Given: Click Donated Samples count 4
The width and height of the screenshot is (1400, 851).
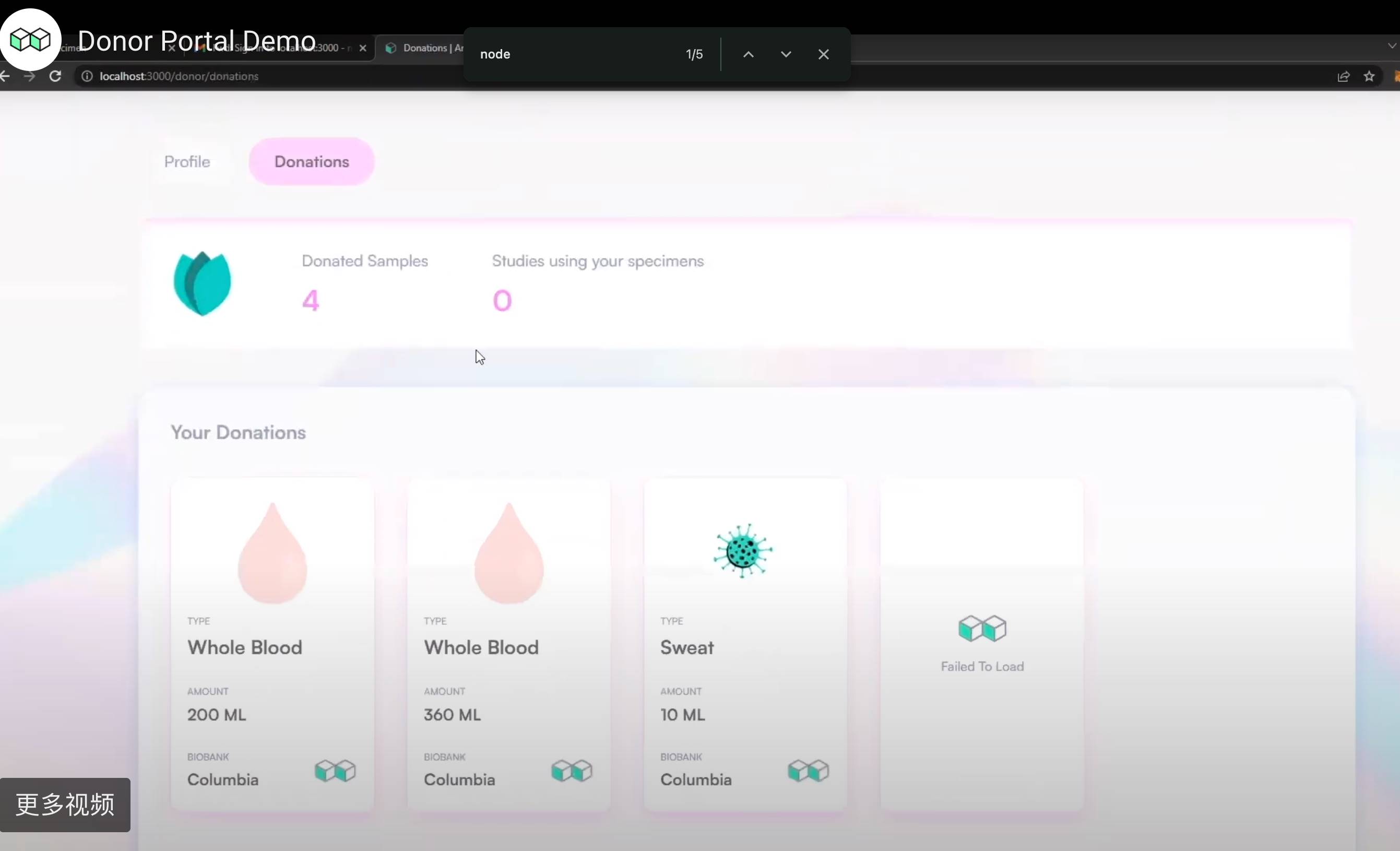Looking at the screenshot, I should coord(310,300).
